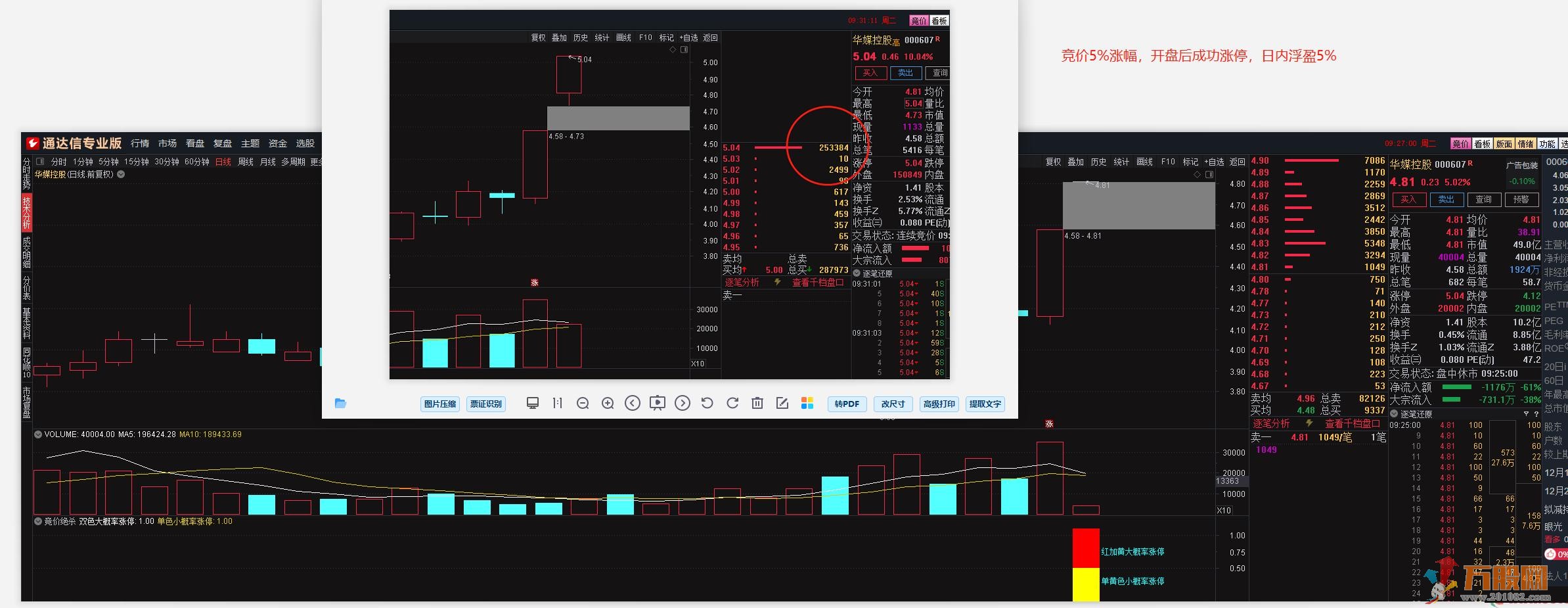Click the fullscreen monitor icon in image viewer
This screenshot has height=608, width=1568.
coord(533,403)
